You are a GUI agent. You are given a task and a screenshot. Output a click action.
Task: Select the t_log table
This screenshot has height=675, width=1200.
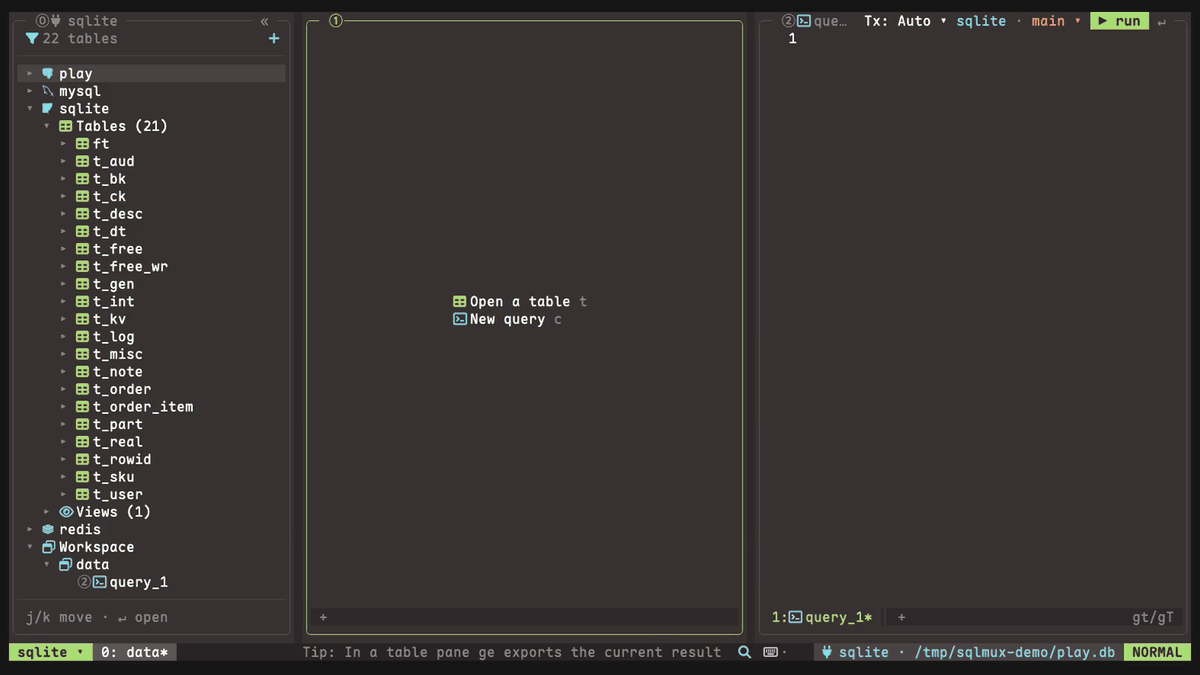pyautogui.click(x=114, y=337)
